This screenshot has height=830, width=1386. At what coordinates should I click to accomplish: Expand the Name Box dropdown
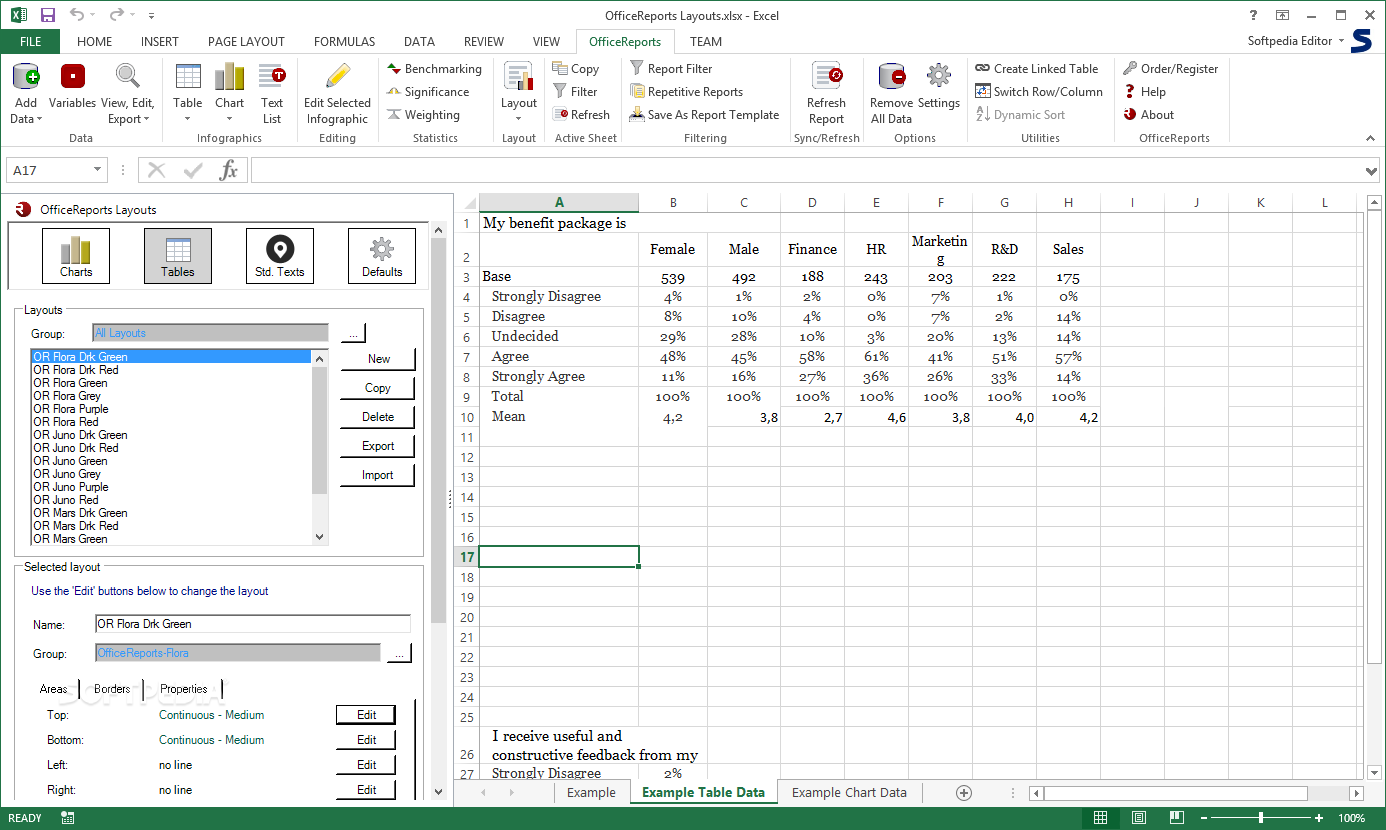coord(97,170)
